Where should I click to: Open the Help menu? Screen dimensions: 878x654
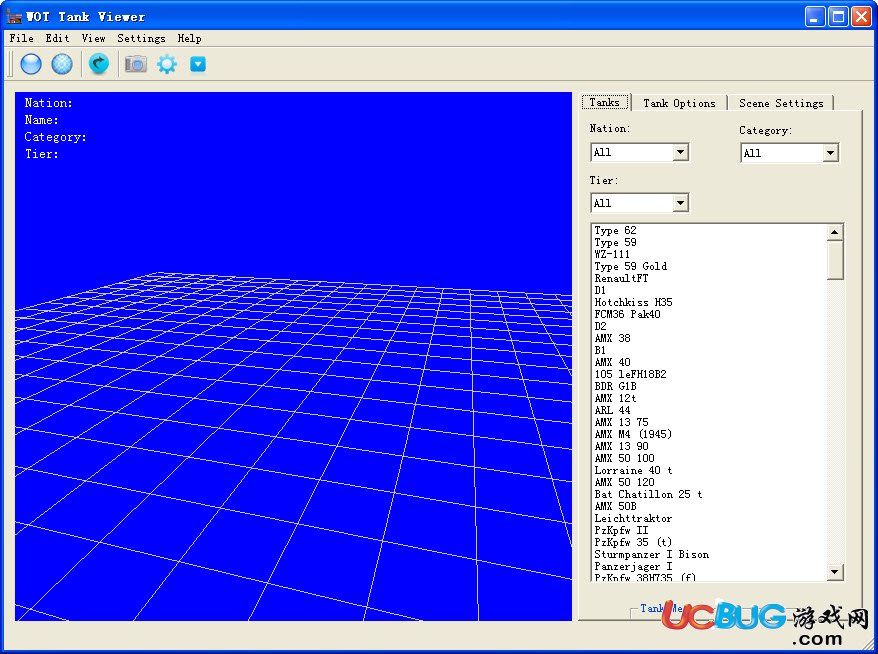pos(189,38)
